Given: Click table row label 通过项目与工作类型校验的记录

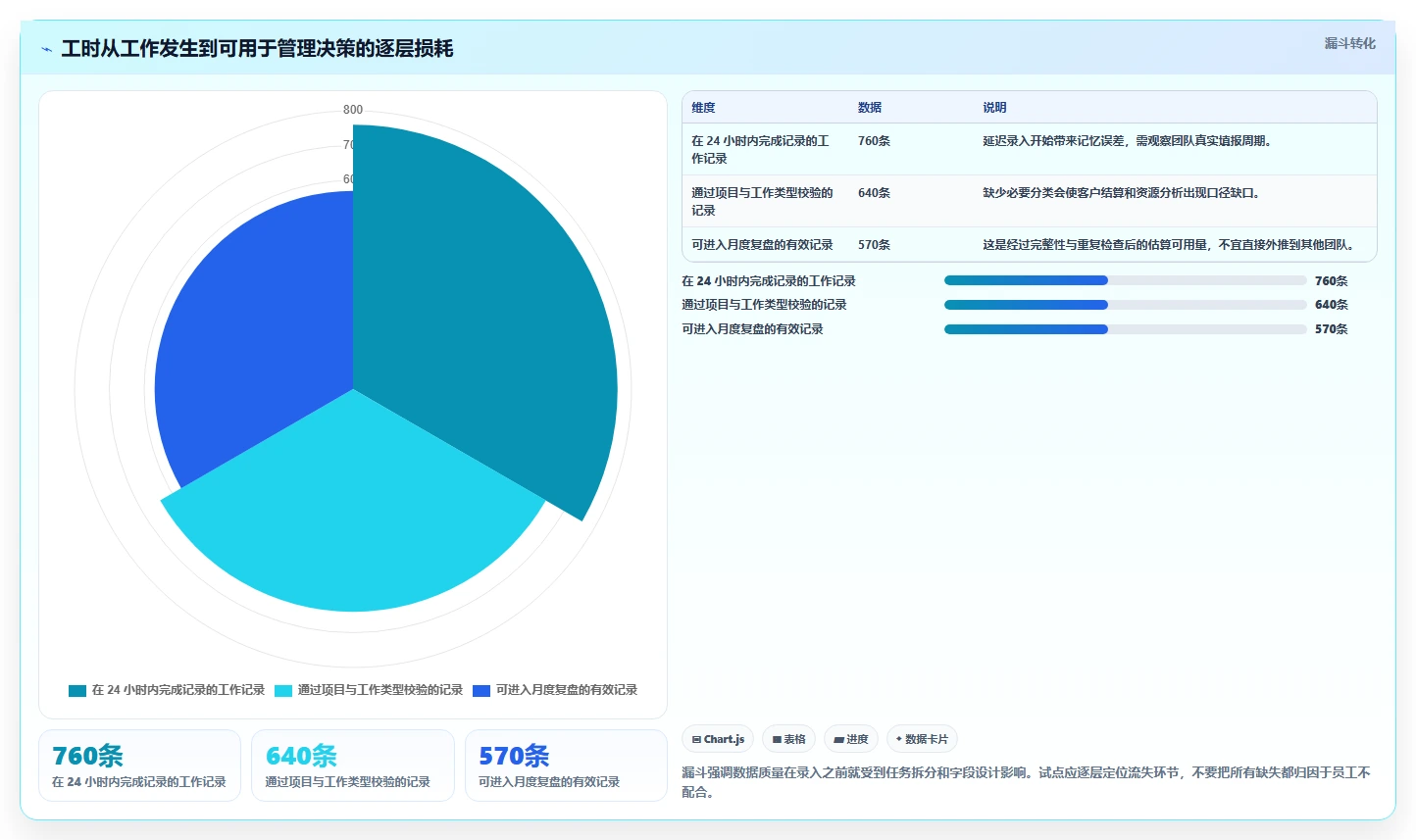Looking at the screenshot, I should pos(762,202).
